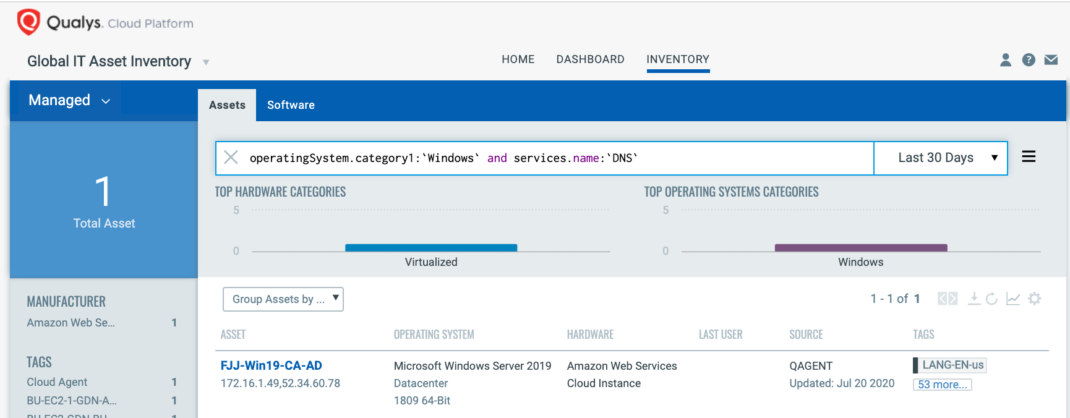Click the 53 more tags link

942,385
